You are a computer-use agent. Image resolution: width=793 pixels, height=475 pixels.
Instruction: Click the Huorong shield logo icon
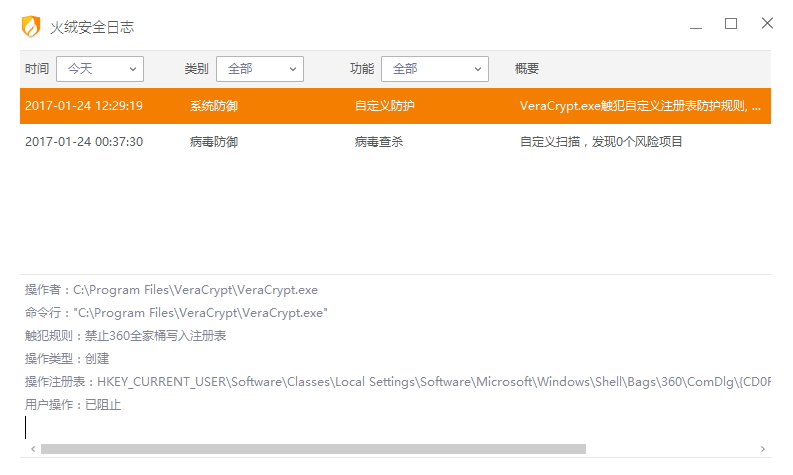[x=31, y=27]
